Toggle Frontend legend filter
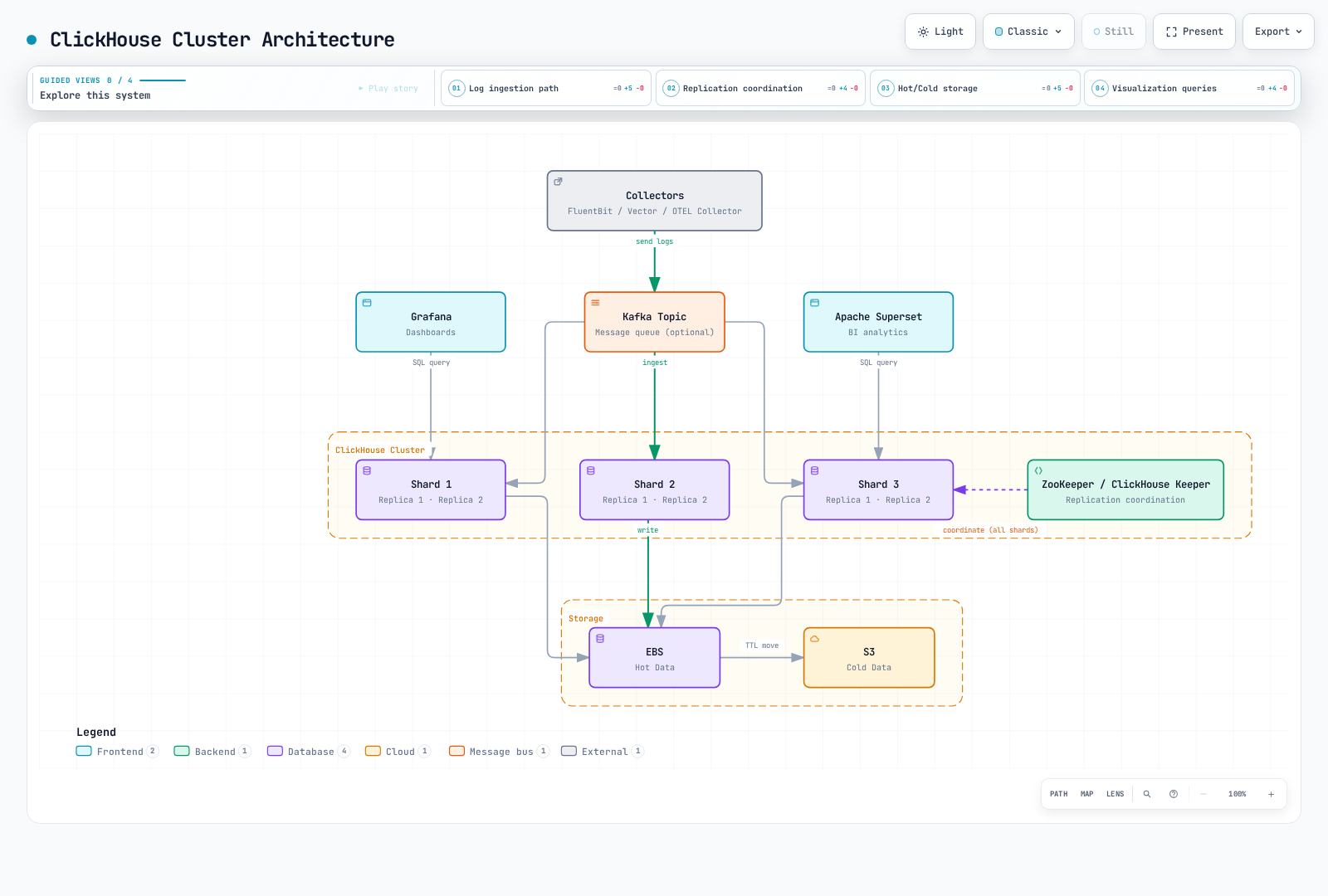The image size is (1328, 896). (x=117, y=752)
